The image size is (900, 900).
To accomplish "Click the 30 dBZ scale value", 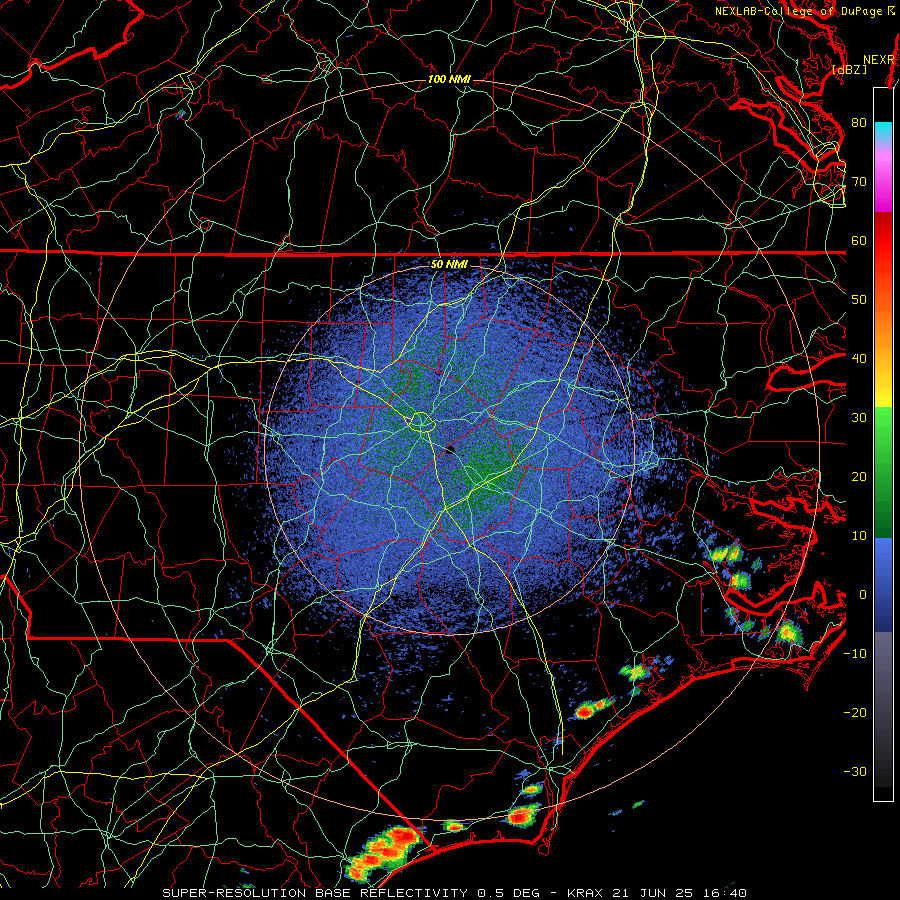I will click(x=859, y=417).
